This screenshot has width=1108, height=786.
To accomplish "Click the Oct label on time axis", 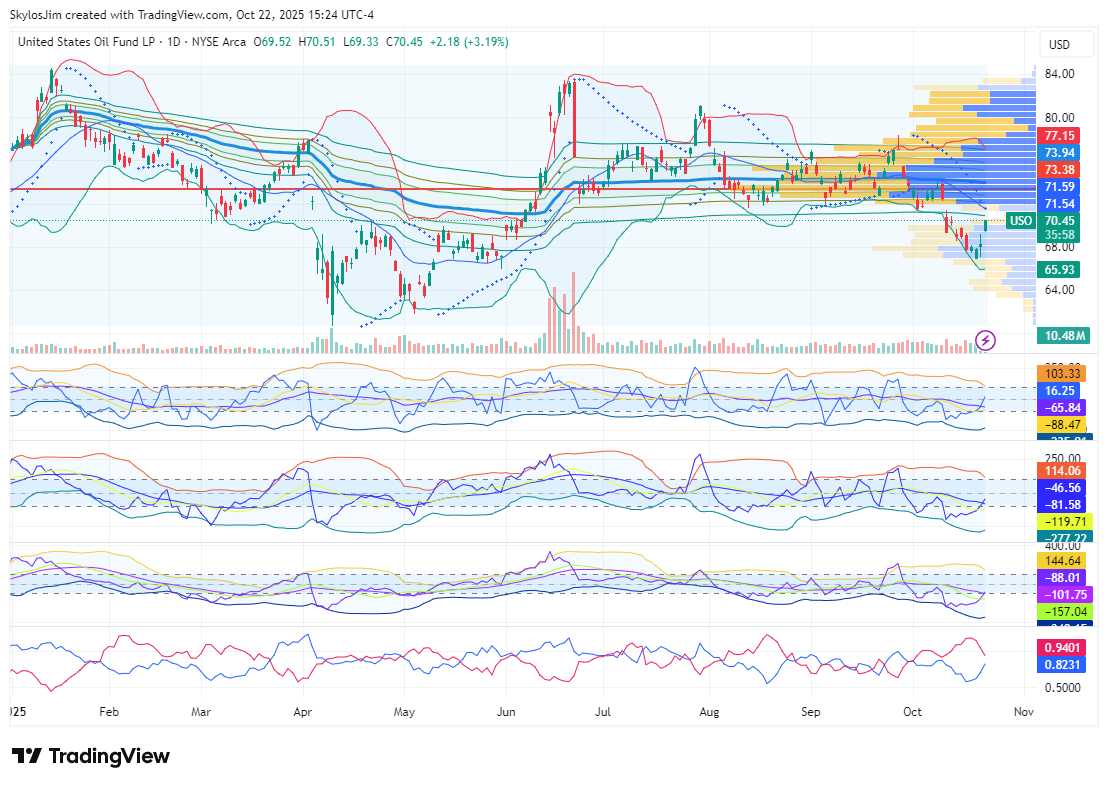I will [x=912, y=712].
